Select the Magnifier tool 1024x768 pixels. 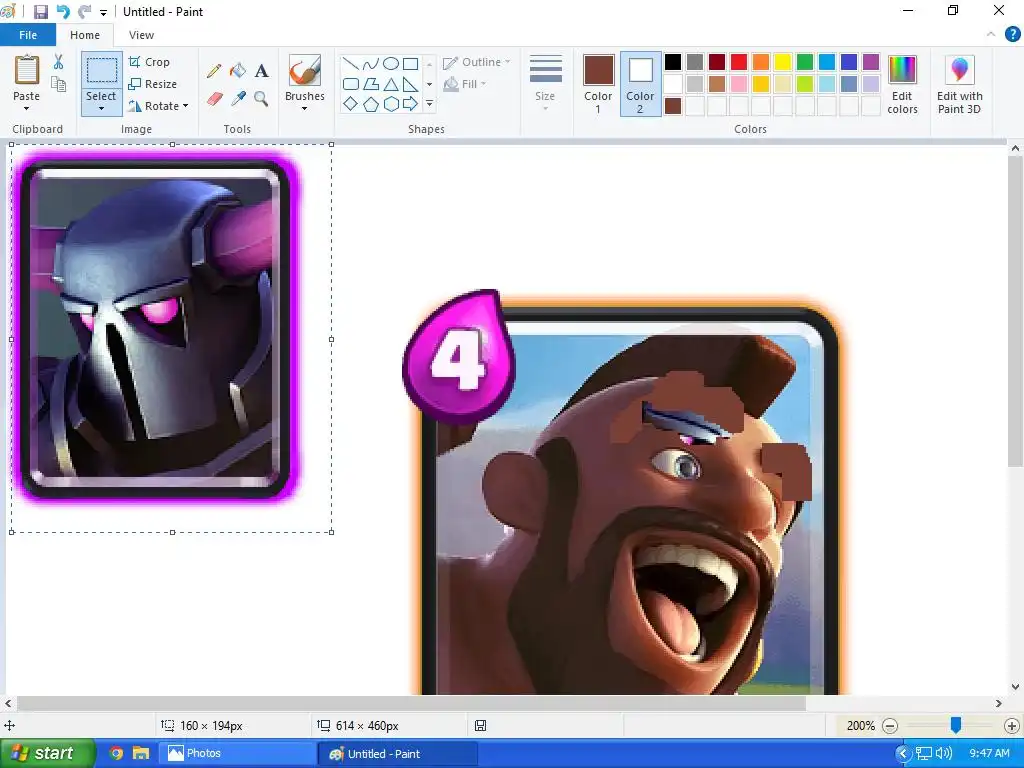(261, 99)
